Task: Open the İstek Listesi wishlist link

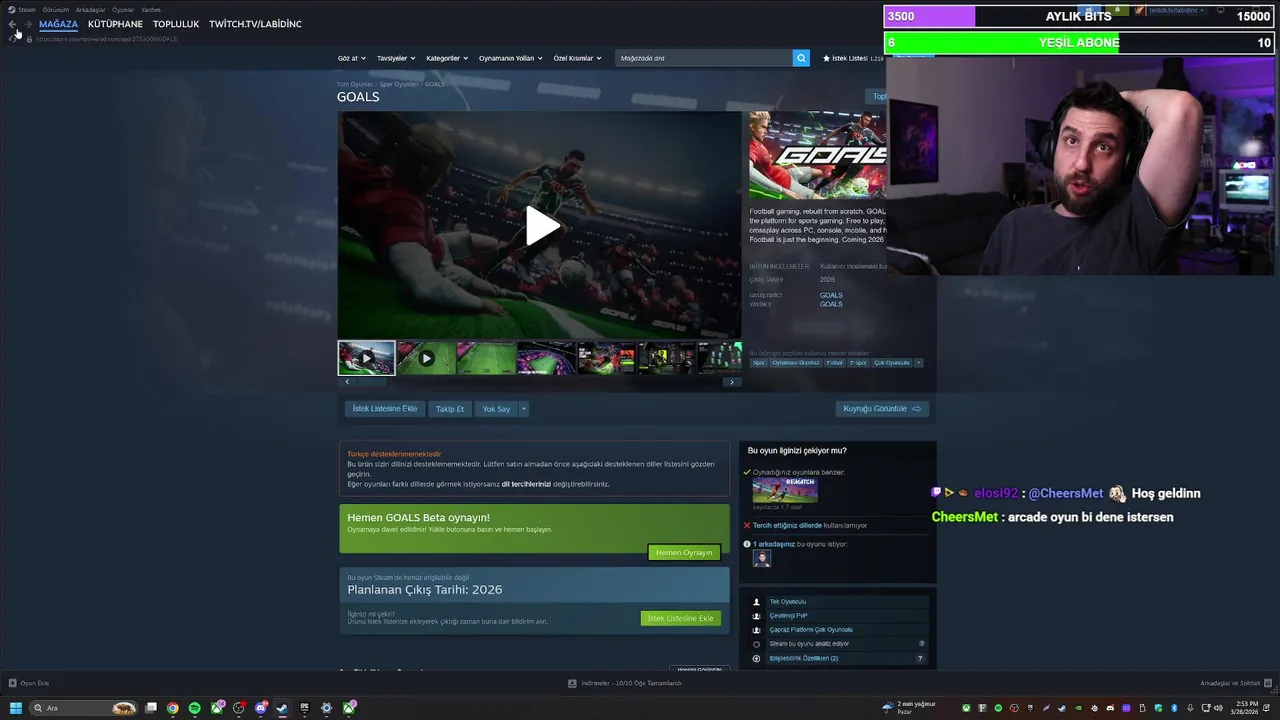Action: click(852, 58)
